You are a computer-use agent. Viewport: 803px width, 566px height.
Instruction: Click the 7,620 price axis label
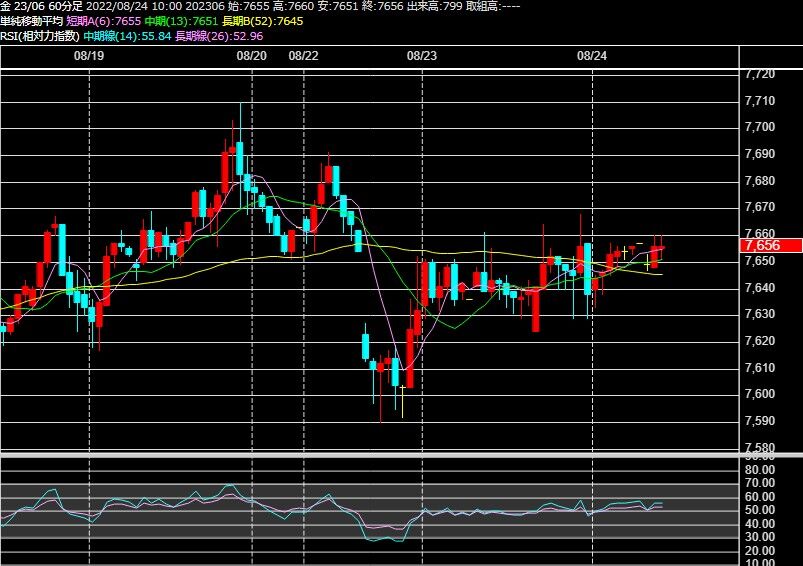pyautogui.click(x=760, y=341)
